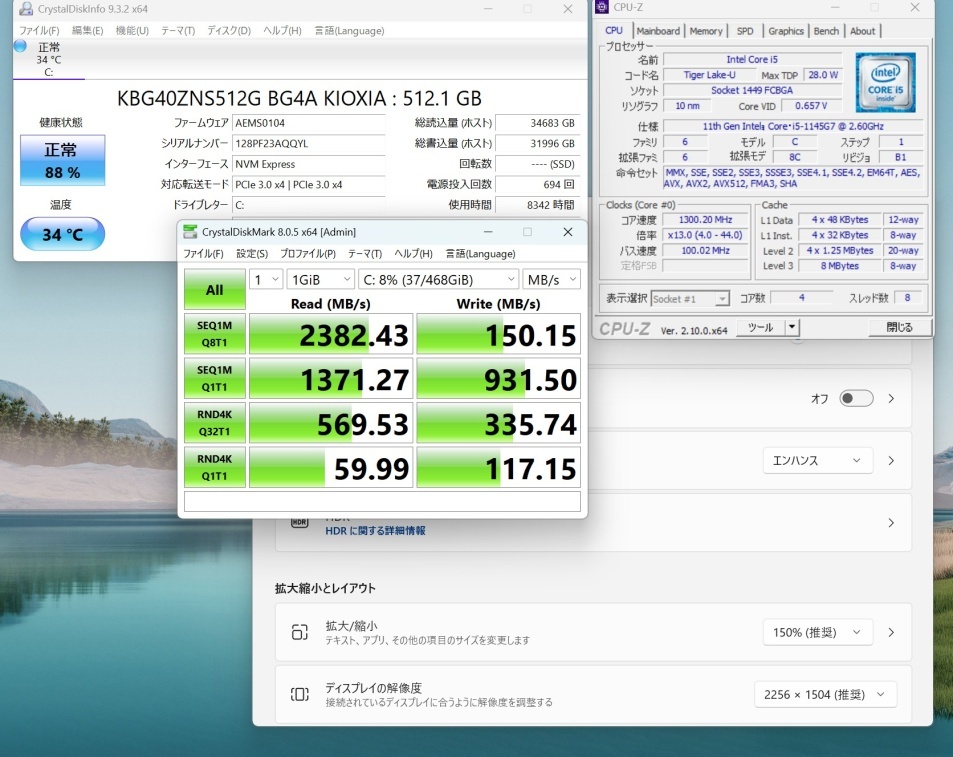953x757 pixels.
Task: Click the ディスプレイの解像度 icon
Action: click(x=300, y=694)
